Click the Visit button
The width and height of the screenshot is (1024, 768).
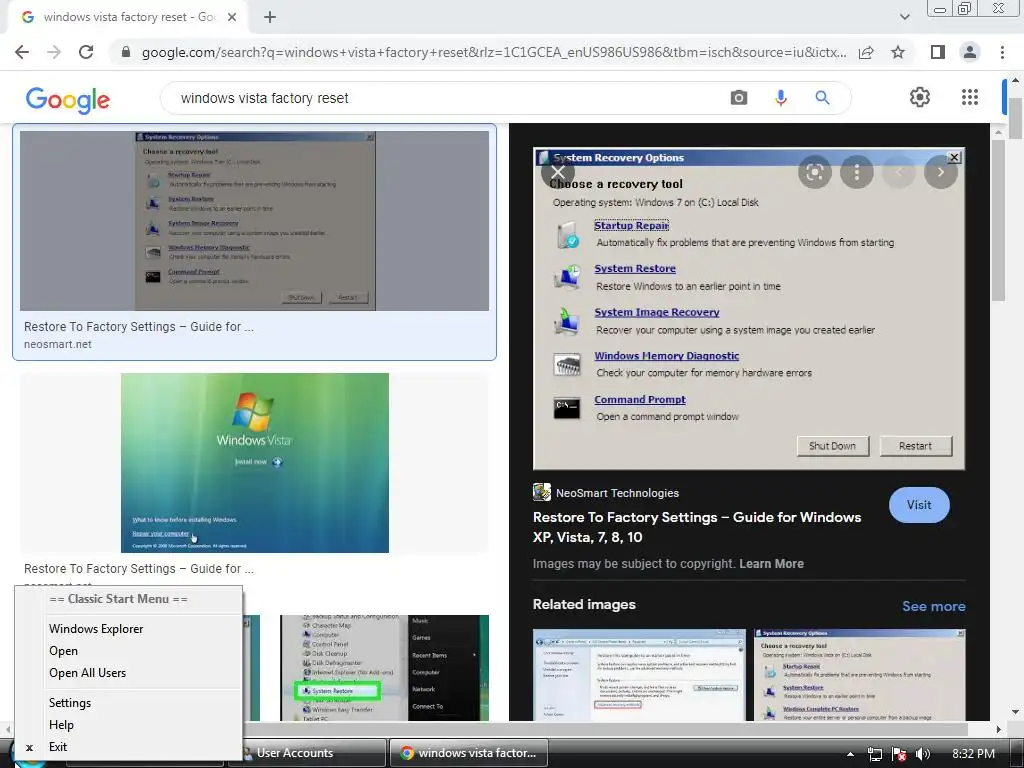click(919, 505)
